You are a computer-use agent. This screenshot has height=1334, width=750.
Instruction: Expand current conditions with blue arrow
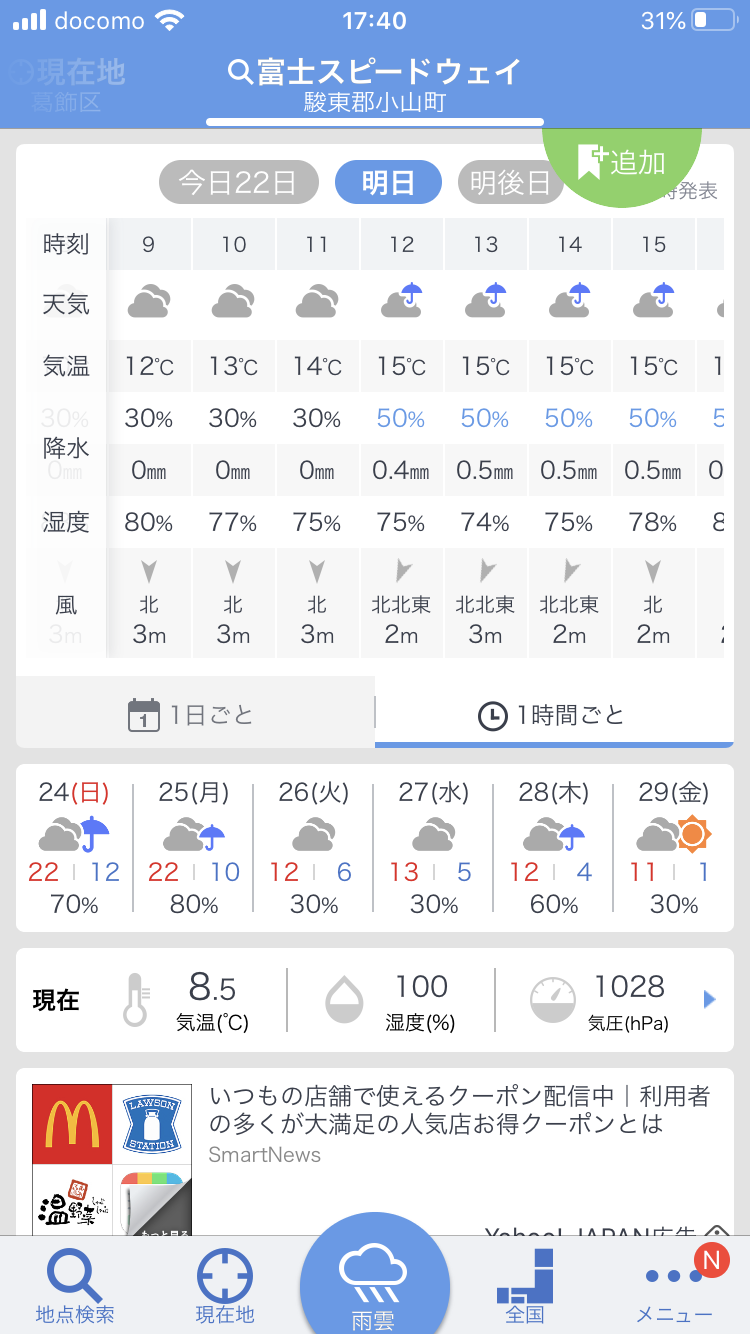(x=709, y=999)
